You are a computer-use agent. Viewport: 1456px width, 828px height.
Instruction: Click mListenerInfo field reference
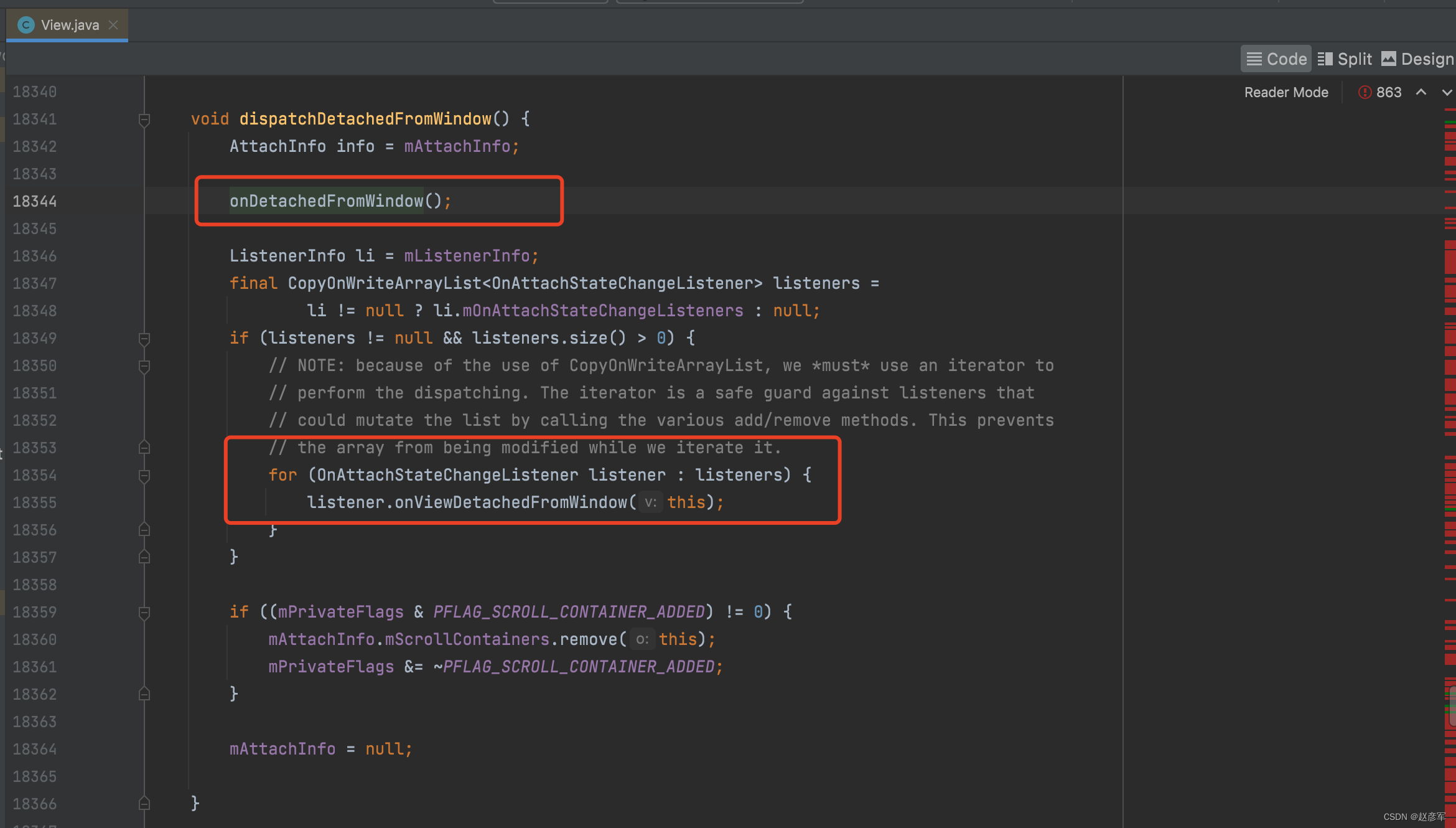(x=467, y=256)
